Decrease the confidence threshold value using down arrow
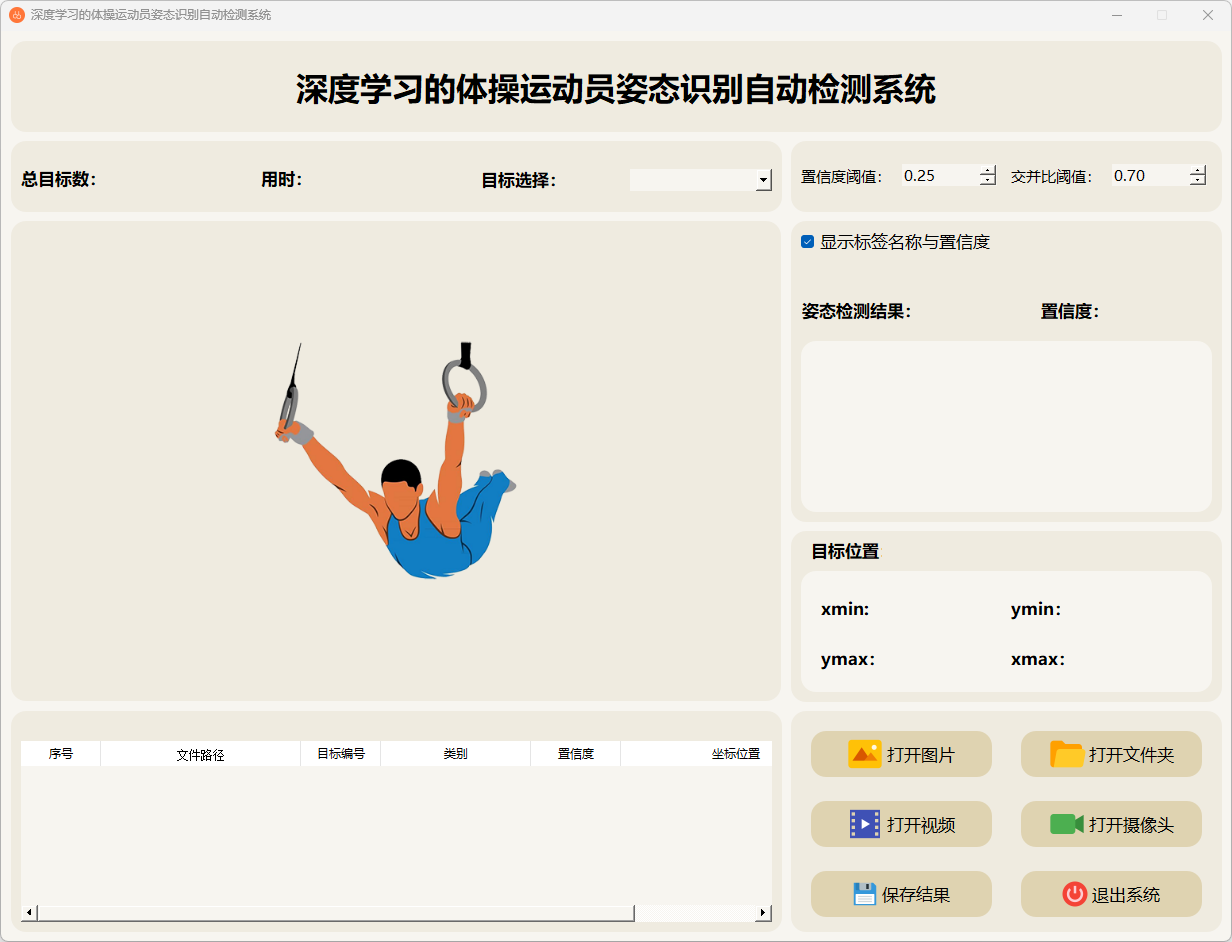The width and height of the screenshot is (1232, 942). (x=988, y=181)
